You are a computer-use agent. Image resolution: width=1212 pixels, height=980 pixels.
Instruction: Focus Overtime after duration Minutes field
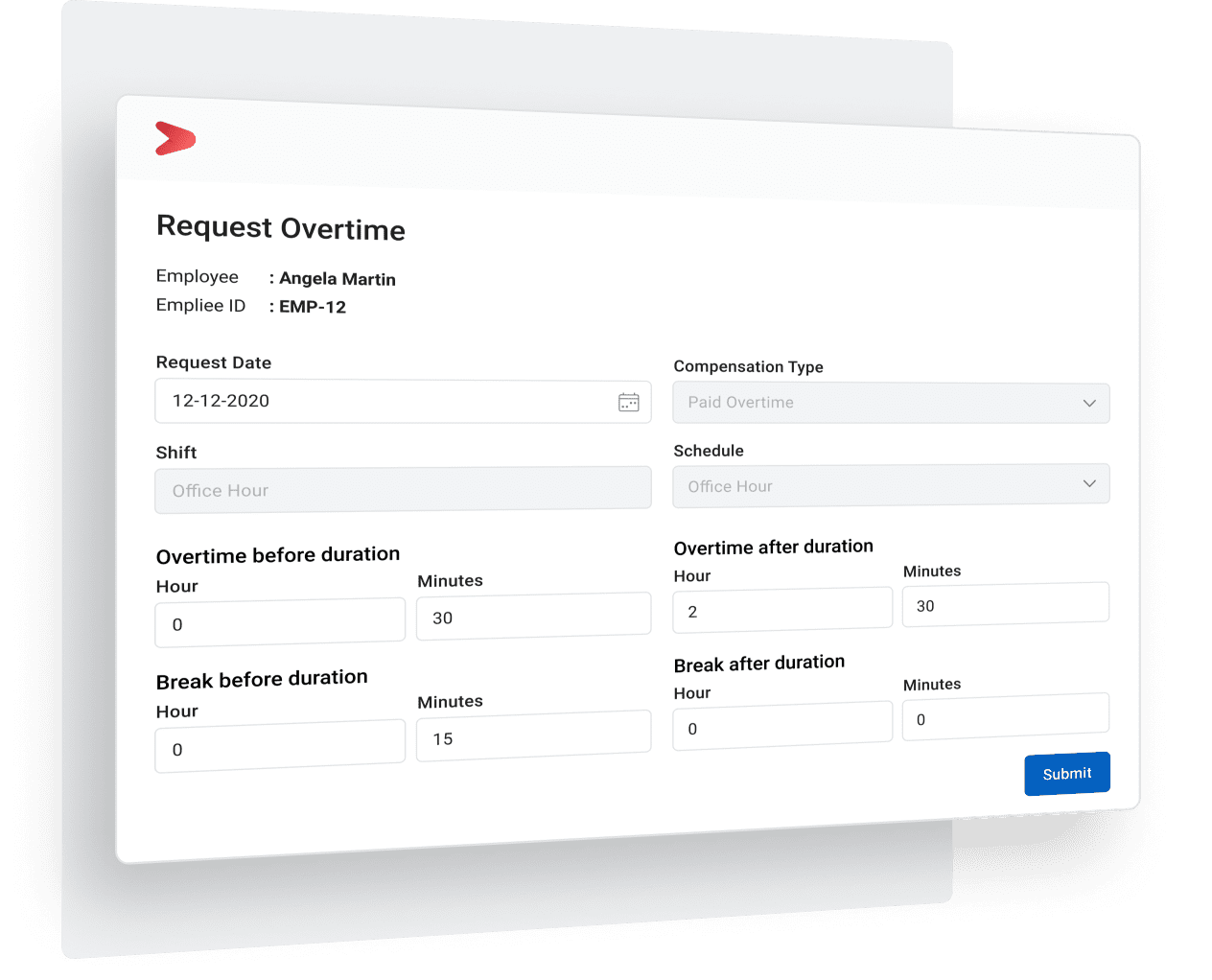[1006, 605]
